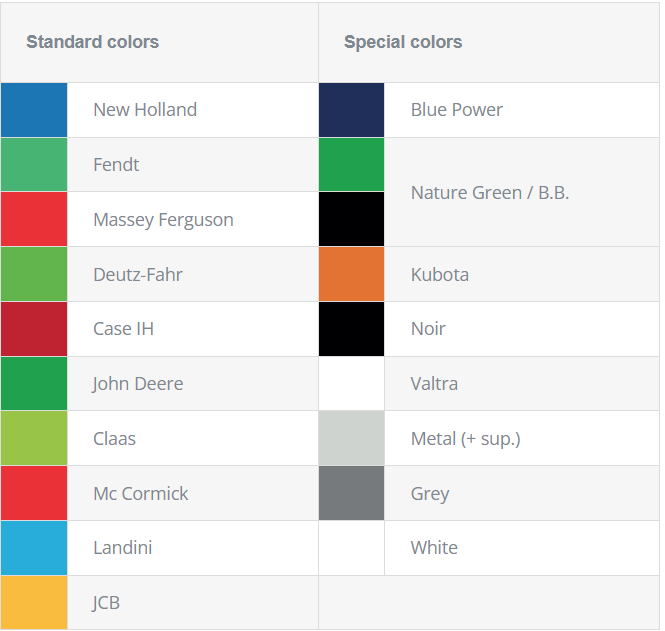Click the White color label
Viewport: 665px width, 631px height.
click(x=434, y=548)
